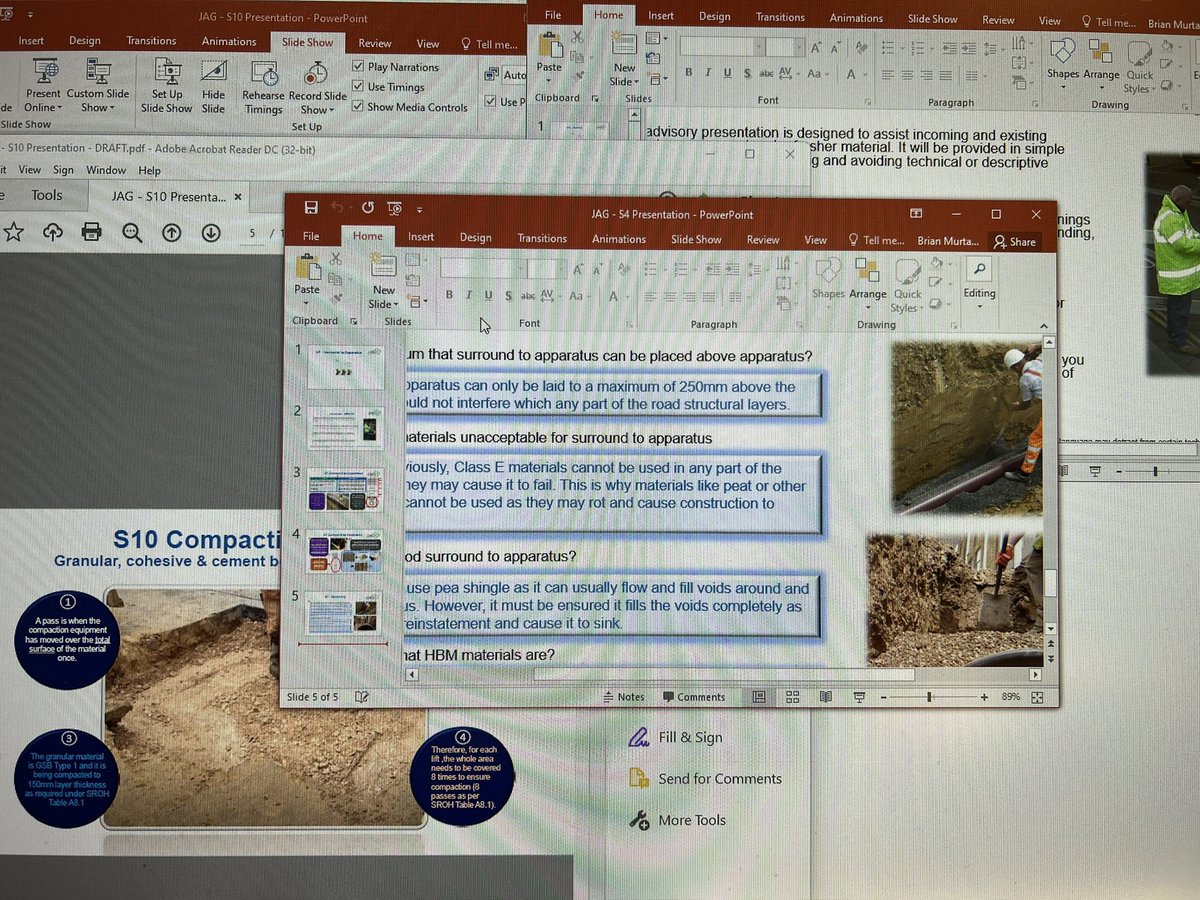This screenshot has width=1200, height=900.
Task: Click the Paste icon in S4 PowerPoint window
Action: click(307, 267)
